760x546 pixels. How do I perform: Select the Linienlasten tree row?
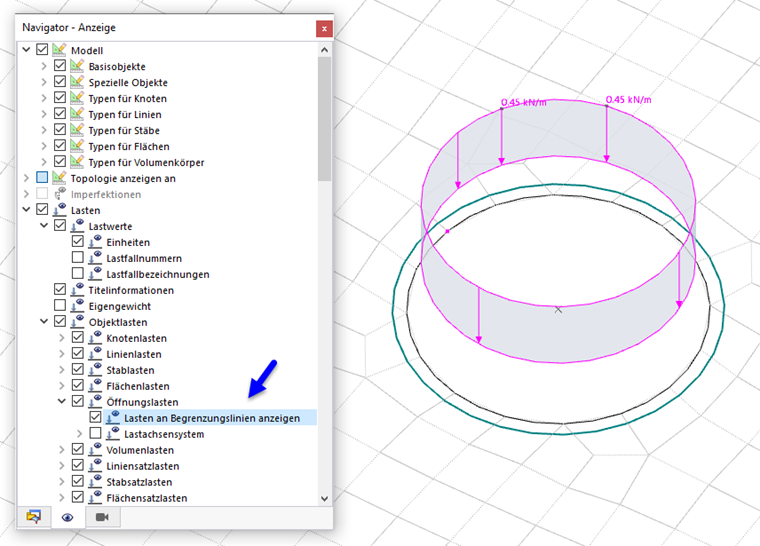click(x=134, y=354)
